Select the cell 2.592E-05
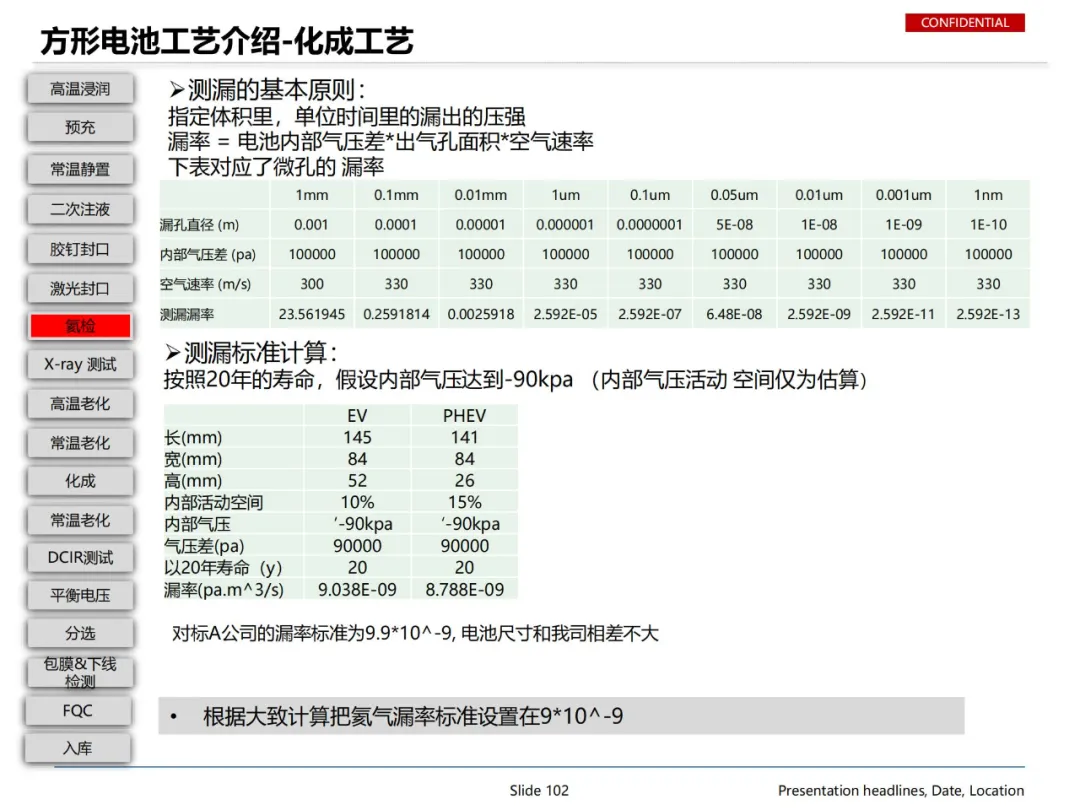This screenshot has height=810, width=1080. (565, 314)
